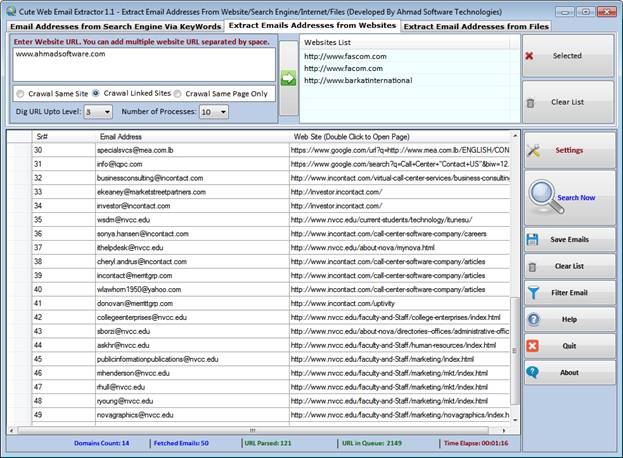
Task: Select the Crawal Same Site radio button
Action: click(x=20, y=94)
